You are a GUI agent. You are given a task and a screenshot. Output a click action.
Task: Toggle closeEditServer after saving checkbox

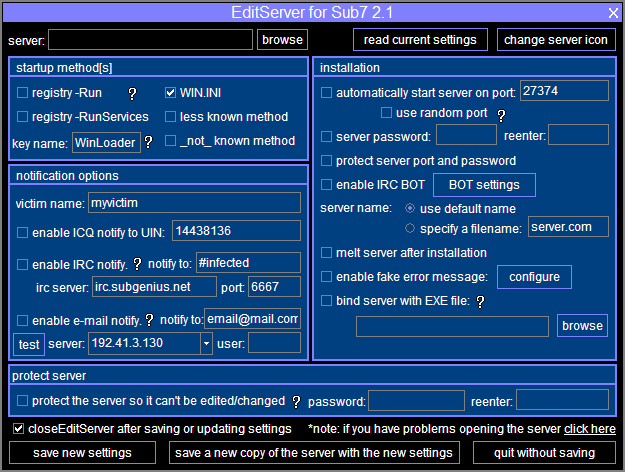pos(19,429)
